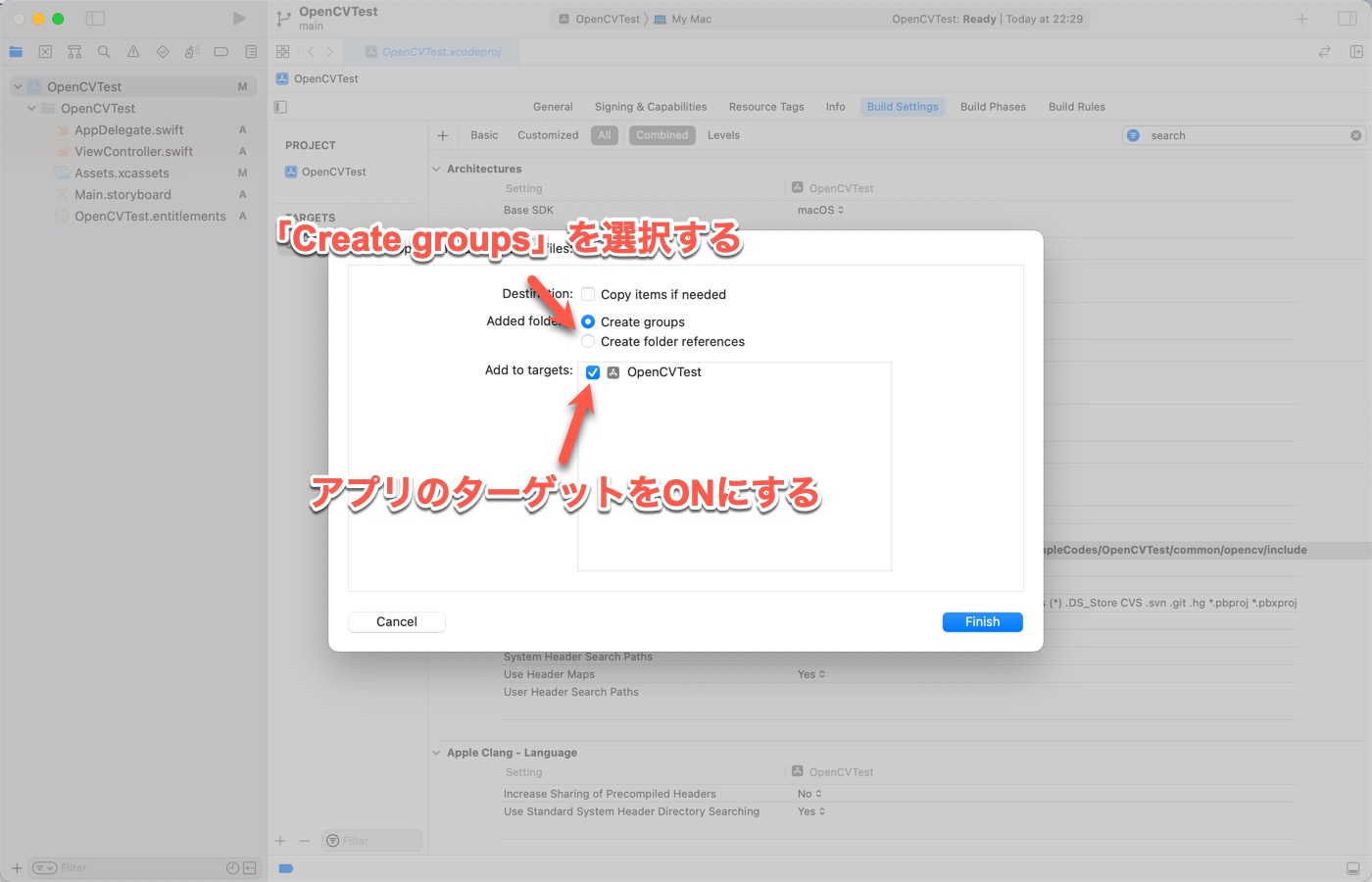The width and height of the screenshot is (1372, 882).
Task: Open the Project navigator folder icon
Action: (16, 52)
